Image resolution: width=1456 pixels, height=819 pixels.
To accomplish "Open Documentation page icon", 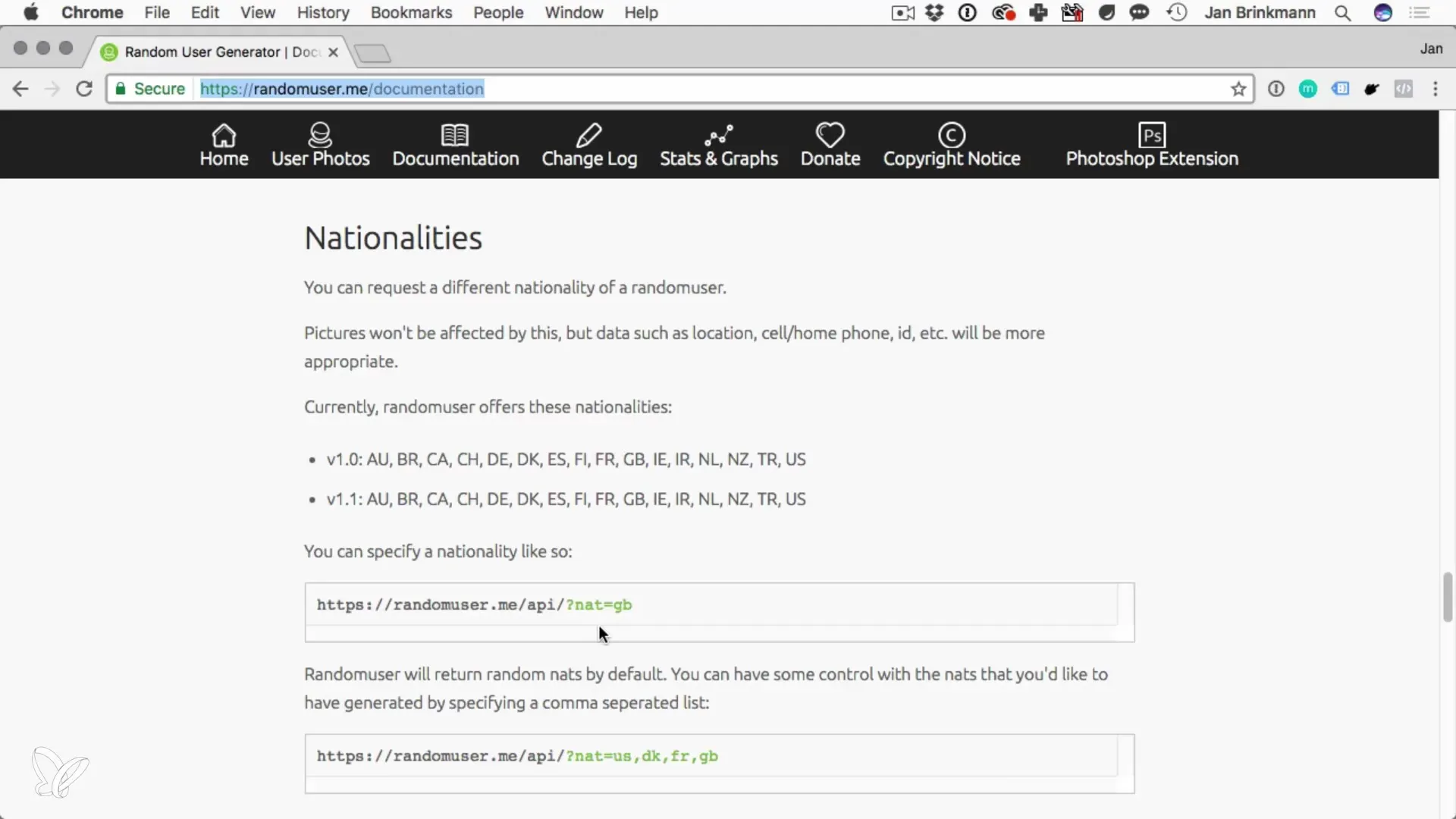I will click(x=455, y=135).
